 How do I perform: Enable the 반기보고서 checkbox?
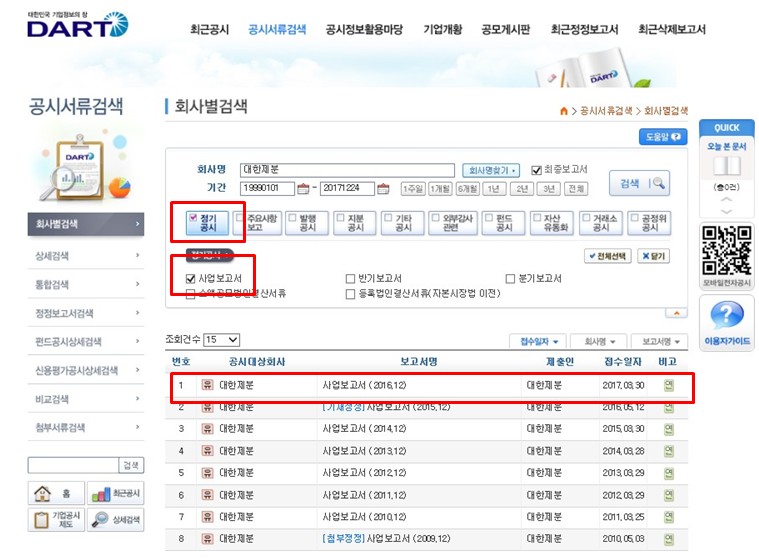tap(350, 278)
